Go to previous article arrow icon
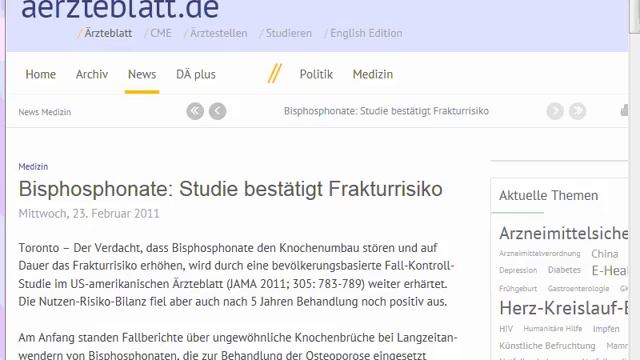The height and width of the screenshot is (360, 640). tap(218, 111)
